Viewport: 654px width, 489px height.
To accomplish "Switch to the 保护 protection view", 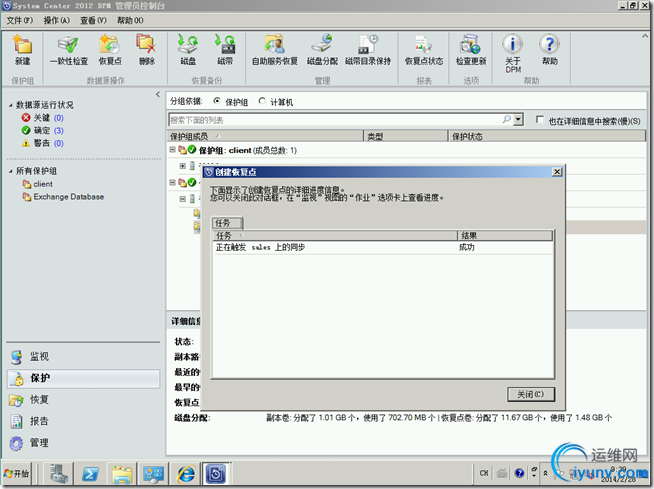I will [83, 378].
